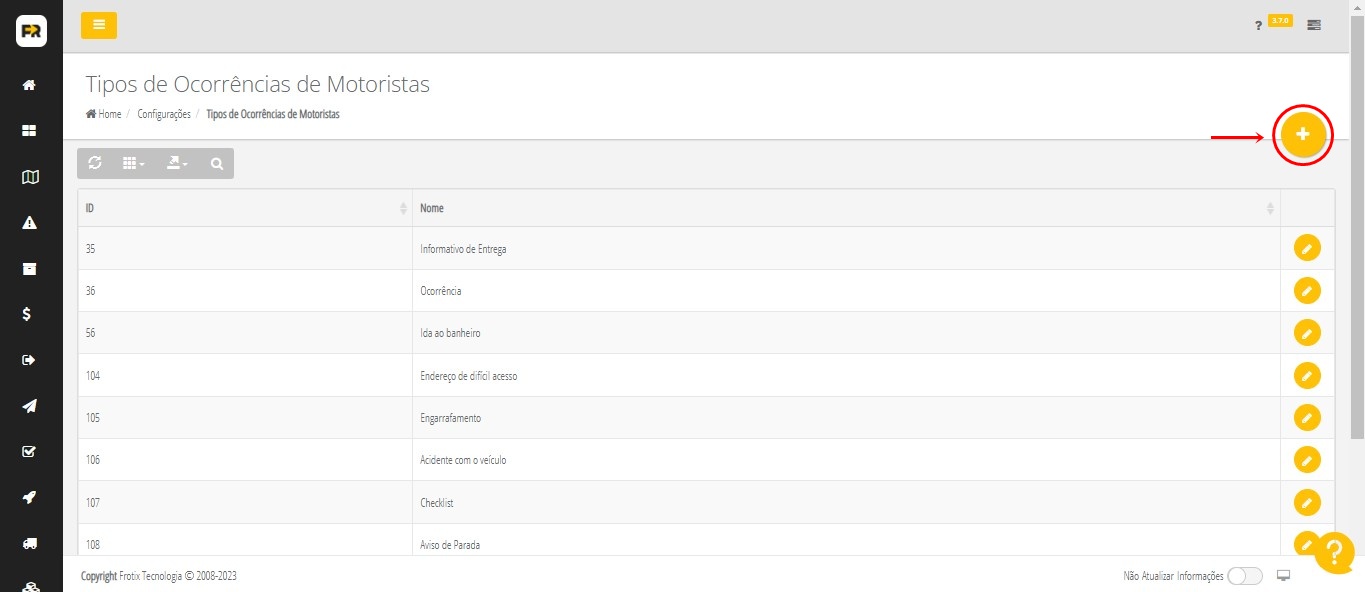
Task: Refresh the table data
Action: 95,163
